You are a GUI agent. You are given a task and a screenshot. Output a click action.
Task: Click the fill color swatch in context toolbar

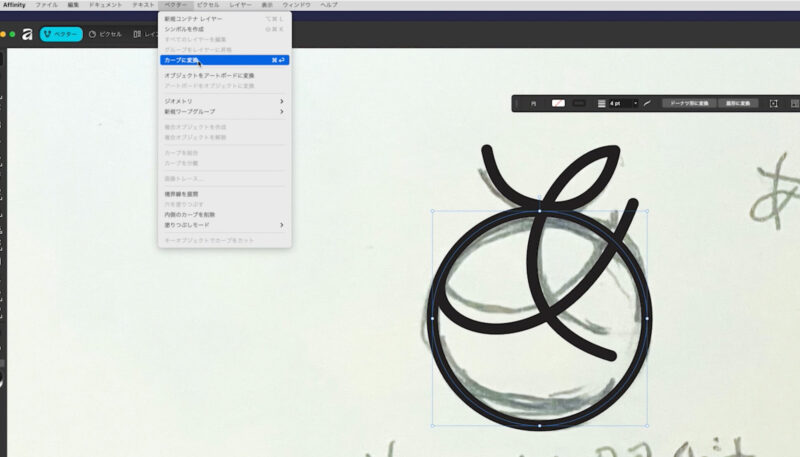tap(558, 103)
